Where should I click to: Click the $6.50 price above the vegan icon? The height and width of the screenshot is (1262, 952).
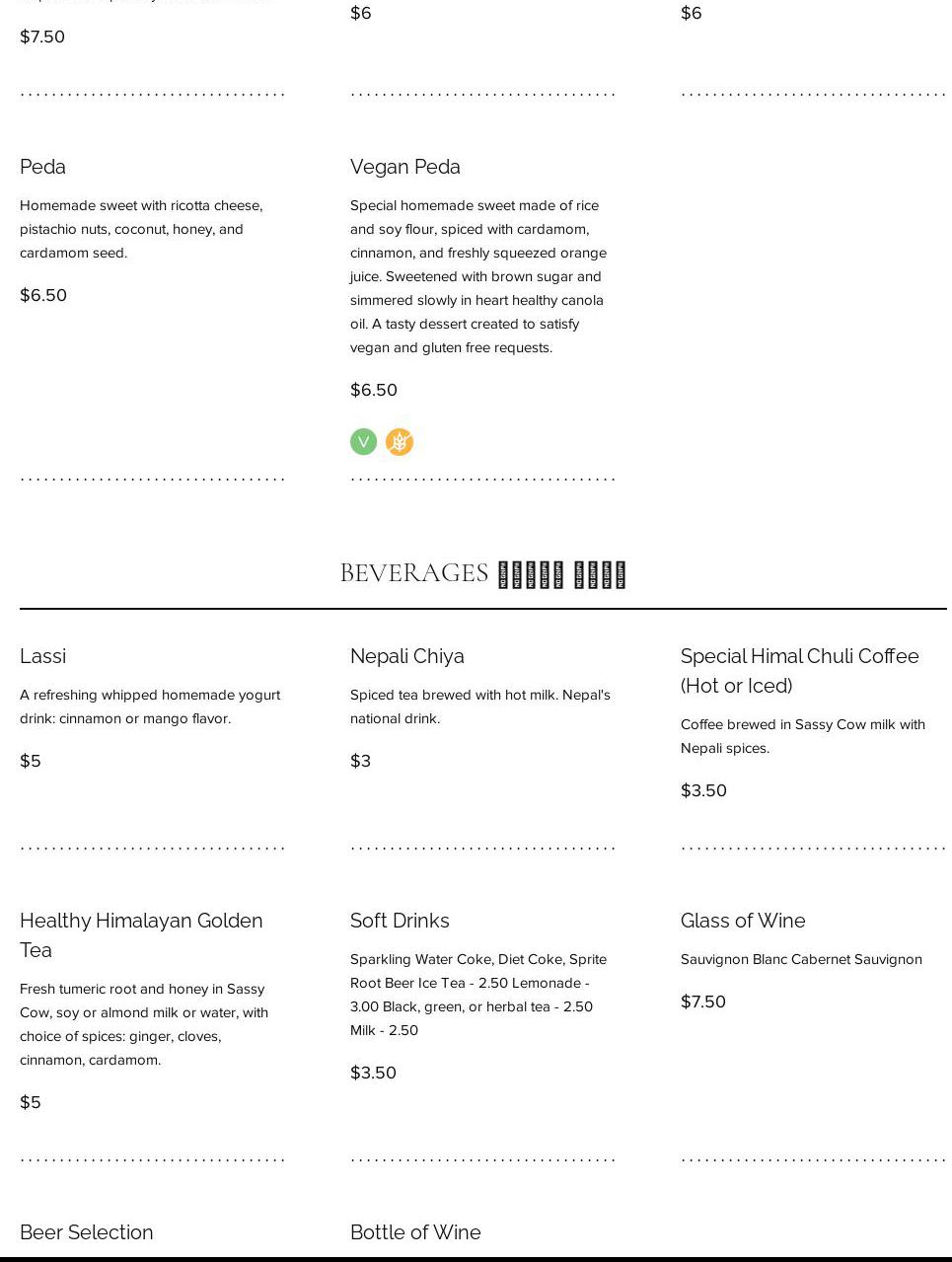pos(374,390)
